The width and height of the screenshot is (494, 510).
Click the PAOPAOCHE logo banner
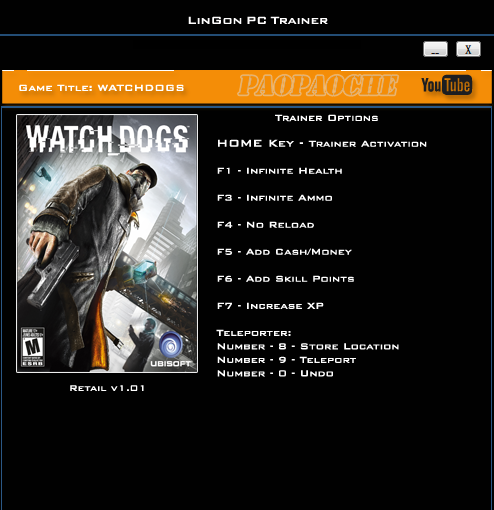point(318,85)
